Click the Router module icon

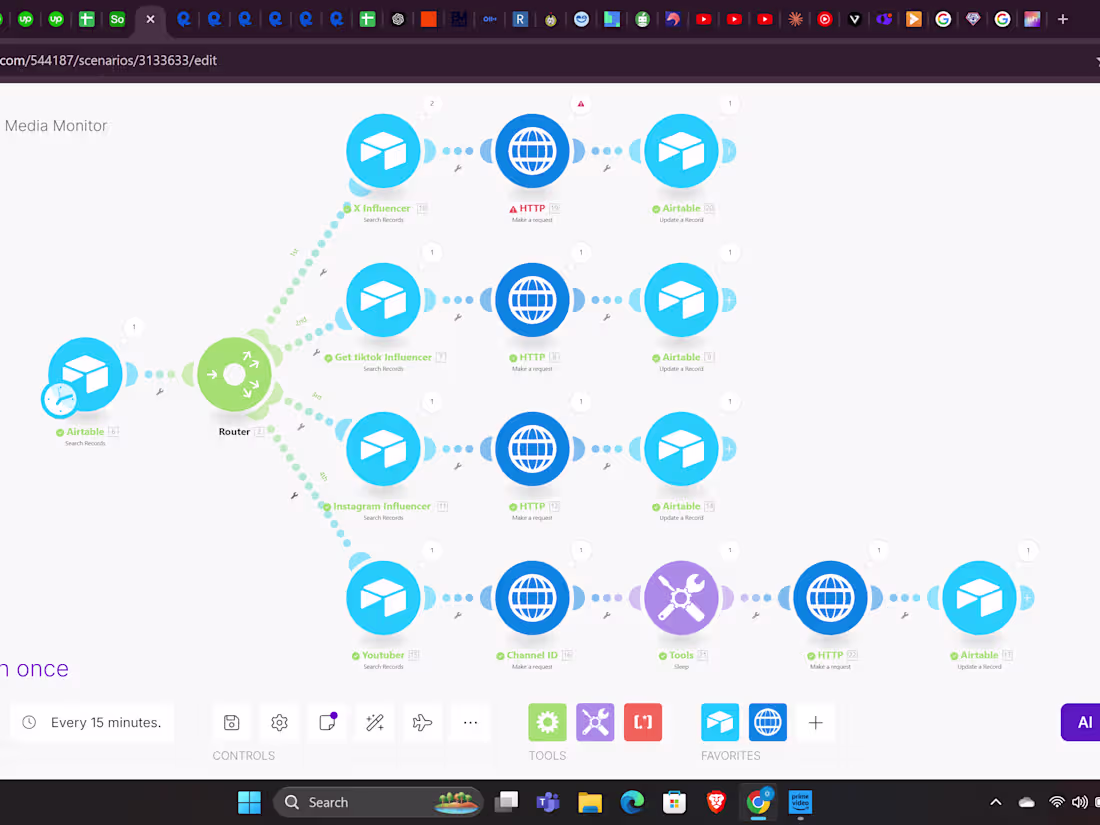234,374
